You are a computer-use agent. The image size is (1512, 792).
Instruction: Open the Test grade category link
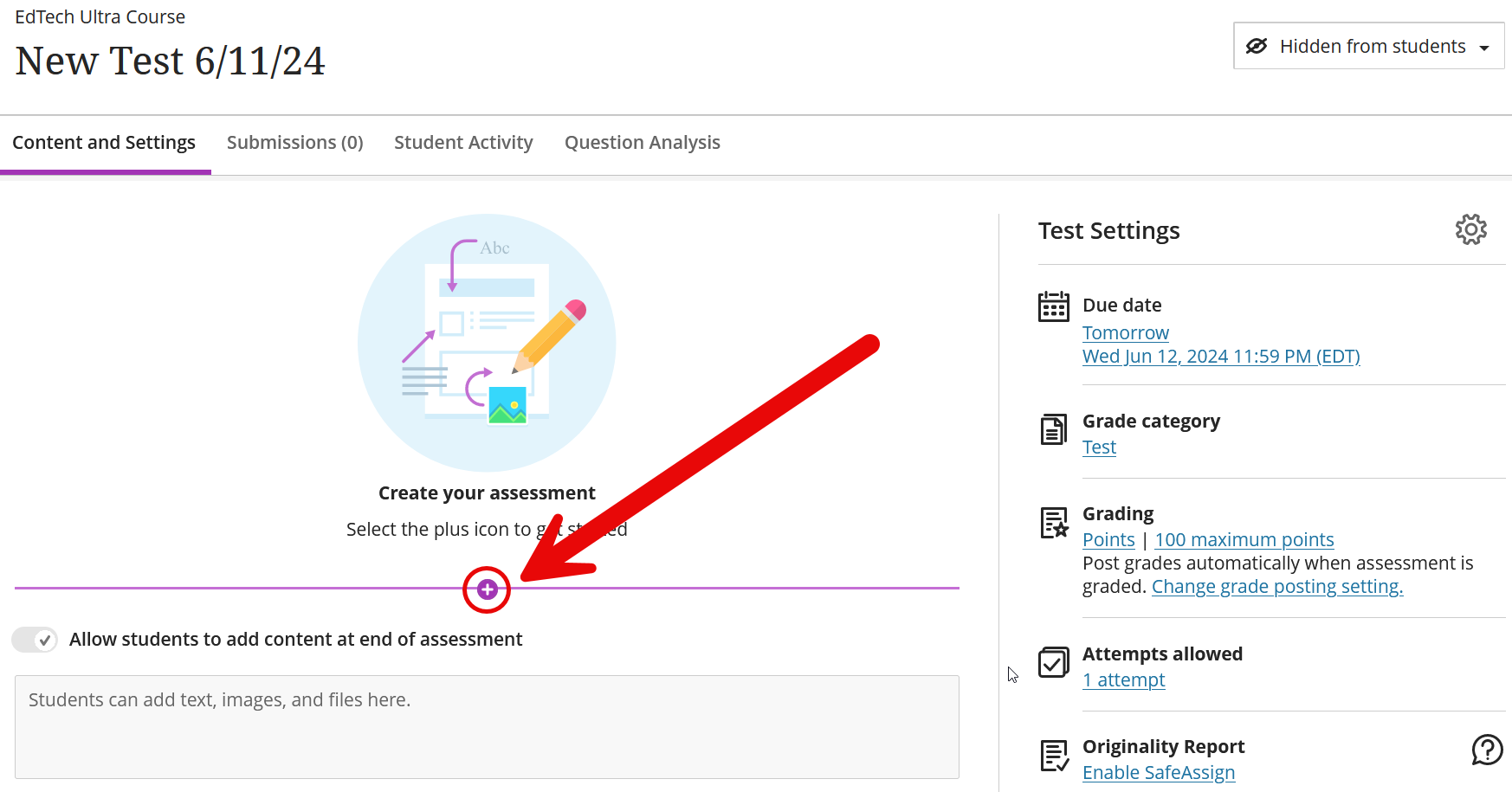click(x=1099, y=448)
